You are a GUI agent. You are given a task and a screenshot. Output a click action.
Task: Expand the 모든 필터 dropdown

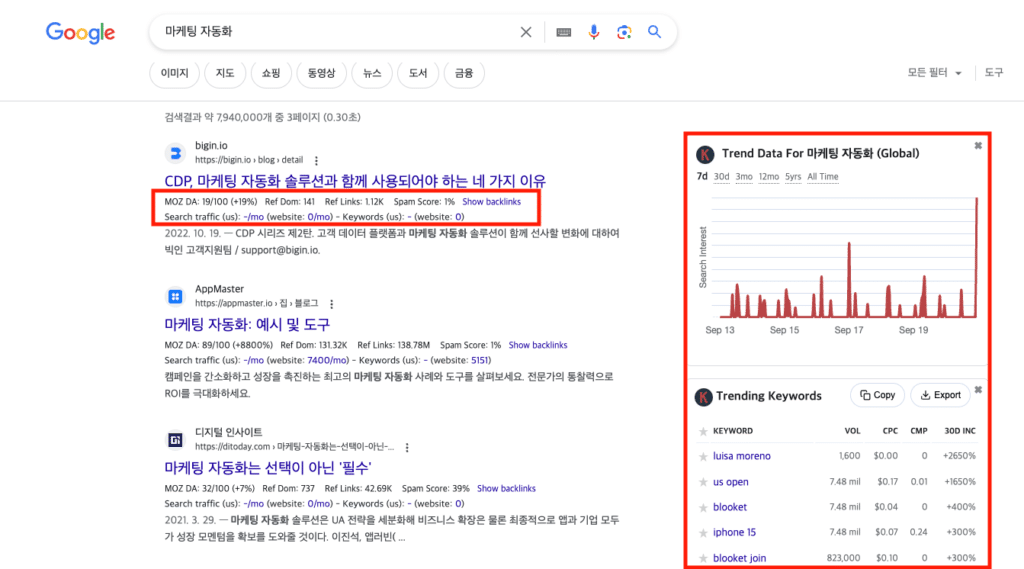click(934, 73)
